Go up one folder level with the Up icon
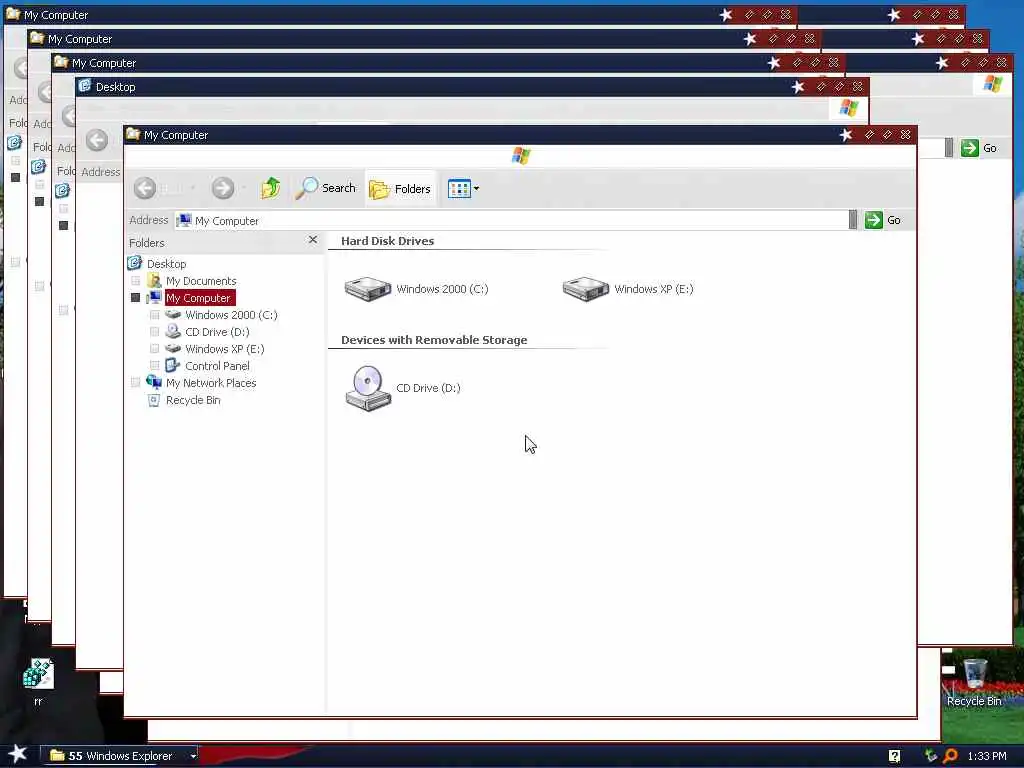1024x768 pixels. tap(270, 188)
